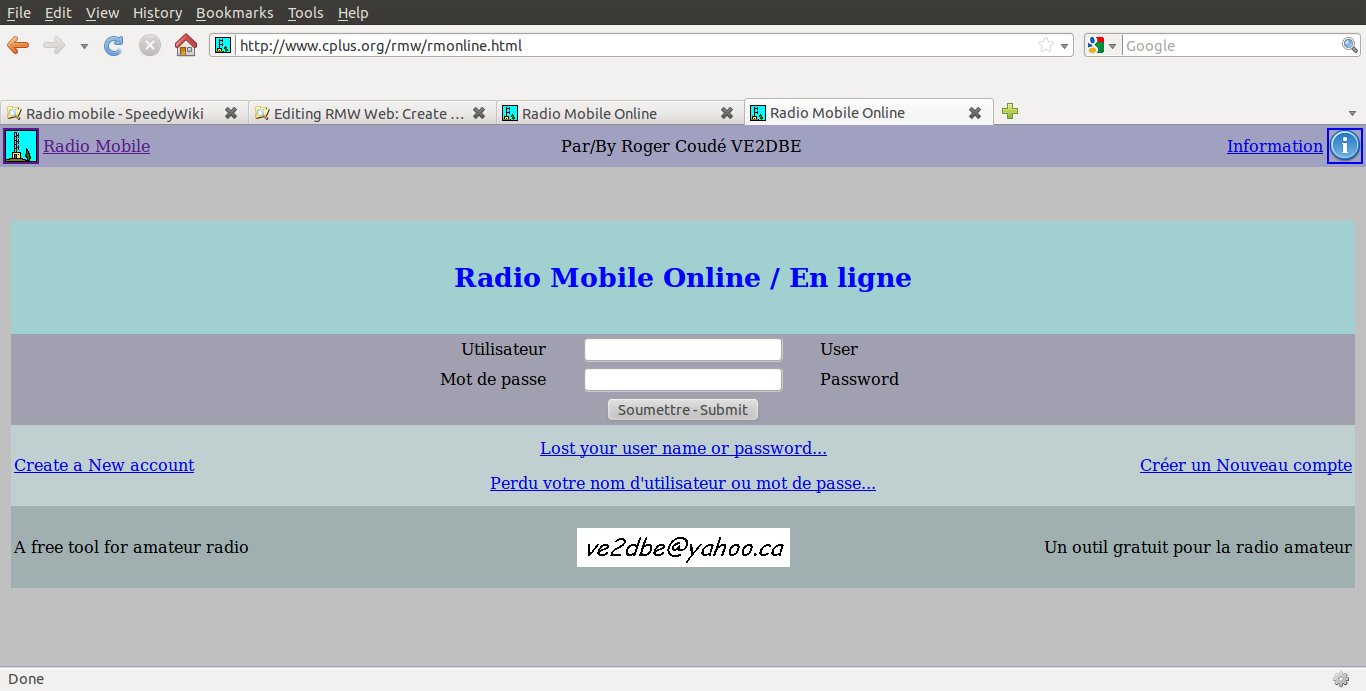Click the bookmark star in address bar
This screenshot has height=691, width=1366.
click(1045, 45)
